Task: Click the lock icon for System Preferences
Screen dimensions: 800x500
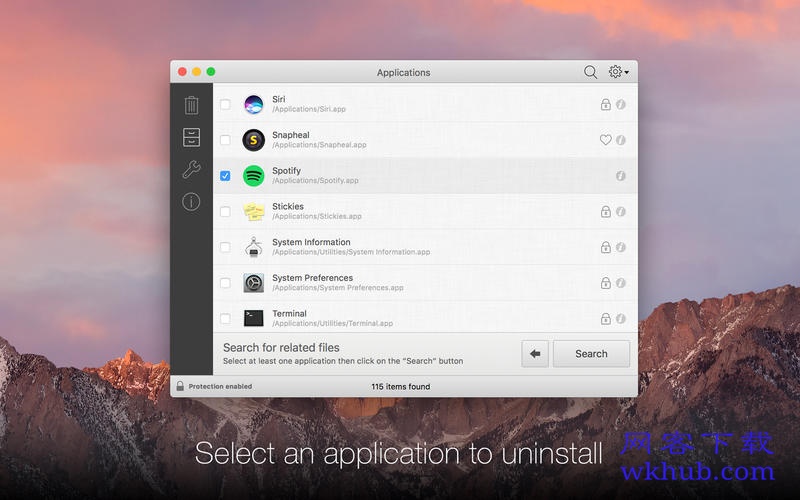Action: 606,283
